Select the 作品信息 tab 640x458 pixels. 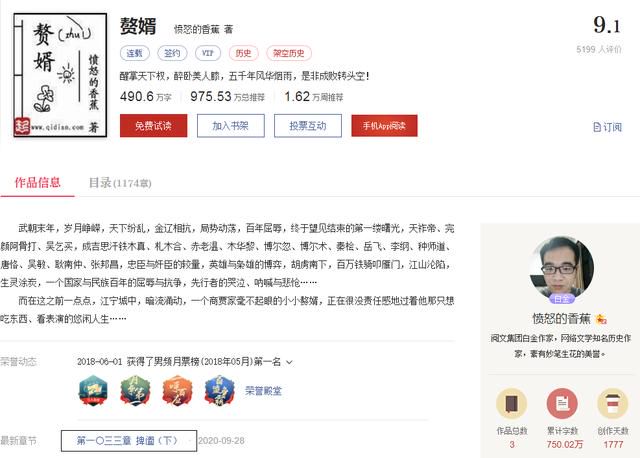click(38, 182)
